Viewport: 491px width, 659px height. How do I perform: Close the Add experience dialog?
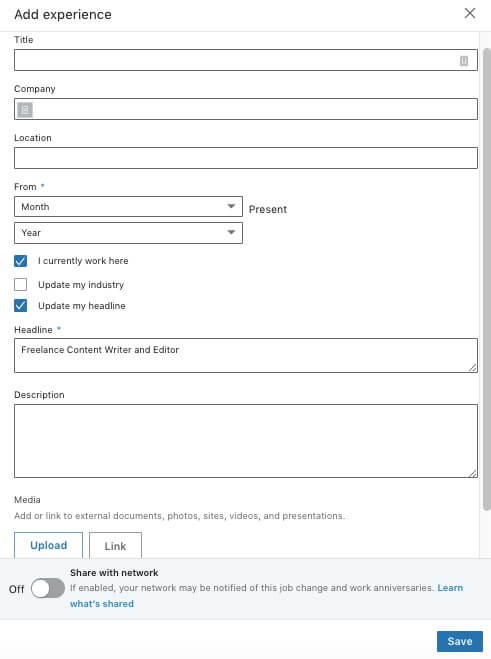pos(470,13)
